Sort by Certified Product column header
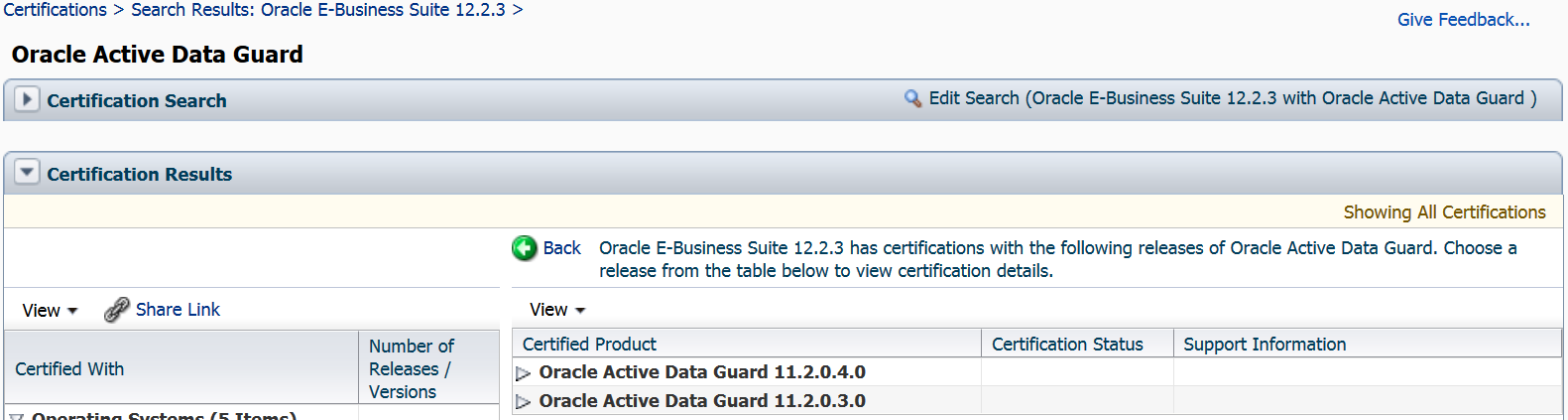 tap(589, 345)
